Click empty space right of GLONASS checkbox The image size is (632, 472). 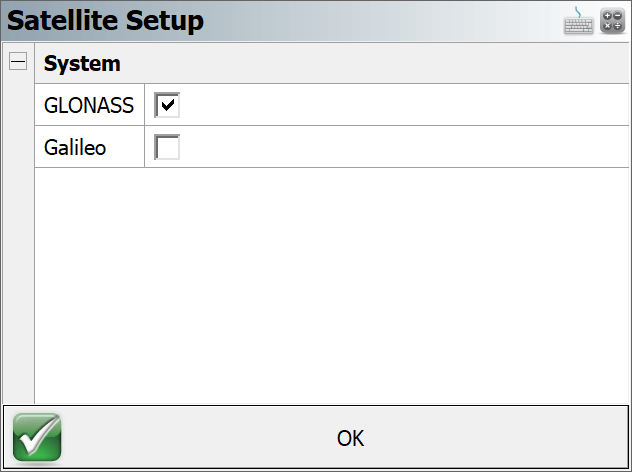403,105
